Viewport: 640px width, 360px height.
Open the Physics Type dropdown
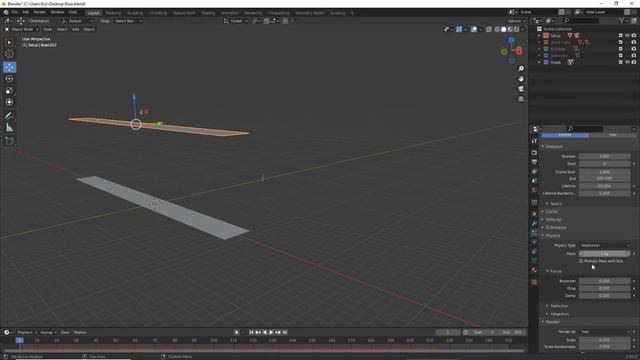click(x=604, y=245)
